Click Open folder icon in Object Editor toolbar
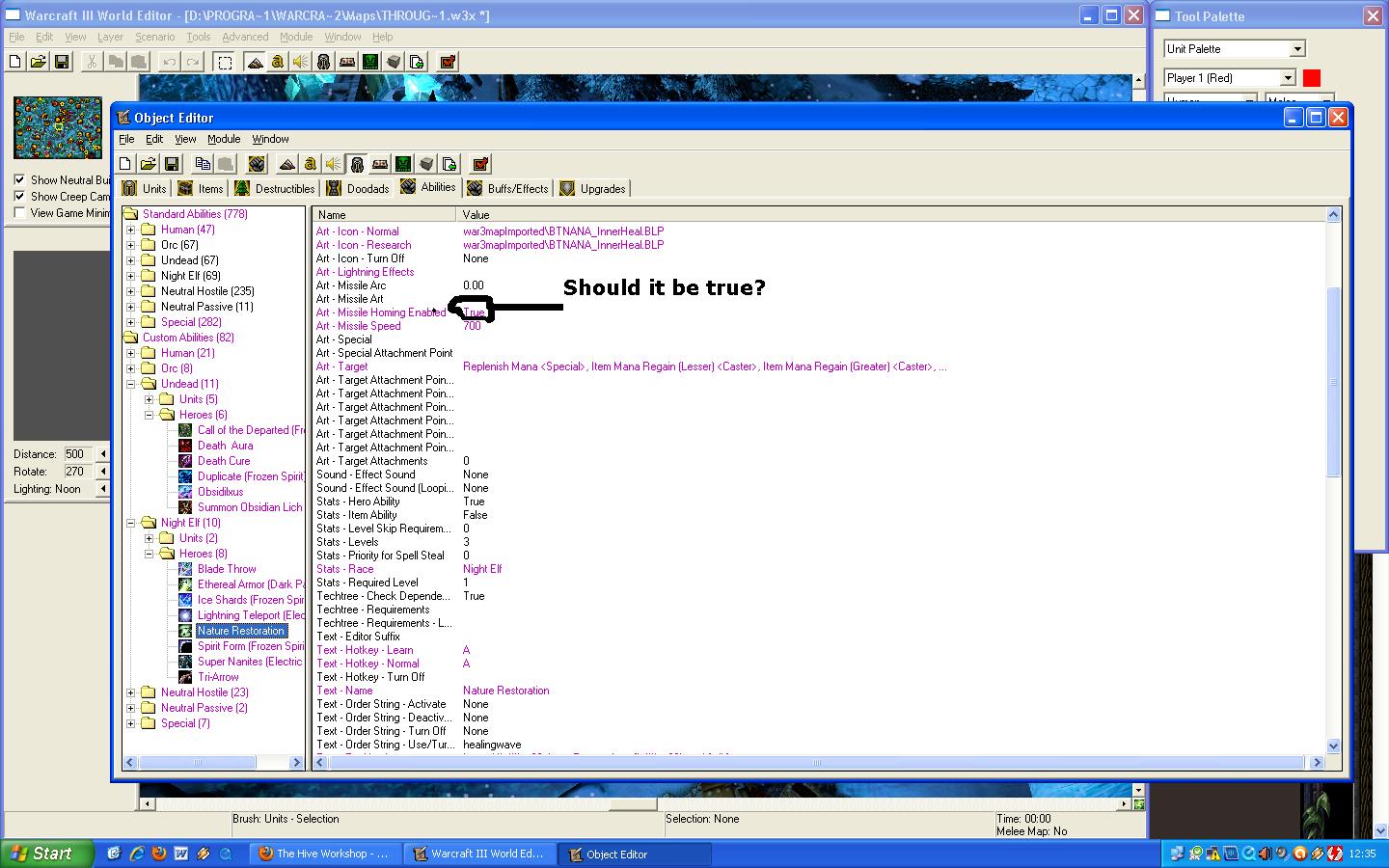 tap(149, 164)
